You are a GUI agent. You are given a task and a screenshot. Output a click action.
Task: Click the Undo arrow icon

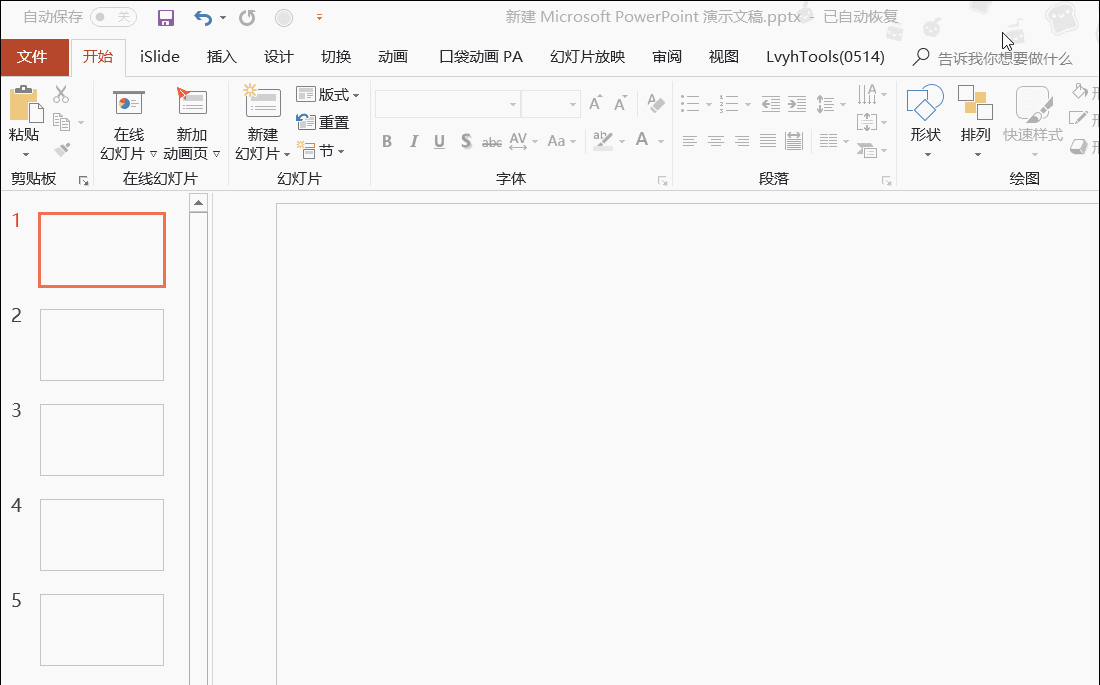coord(203,17)
